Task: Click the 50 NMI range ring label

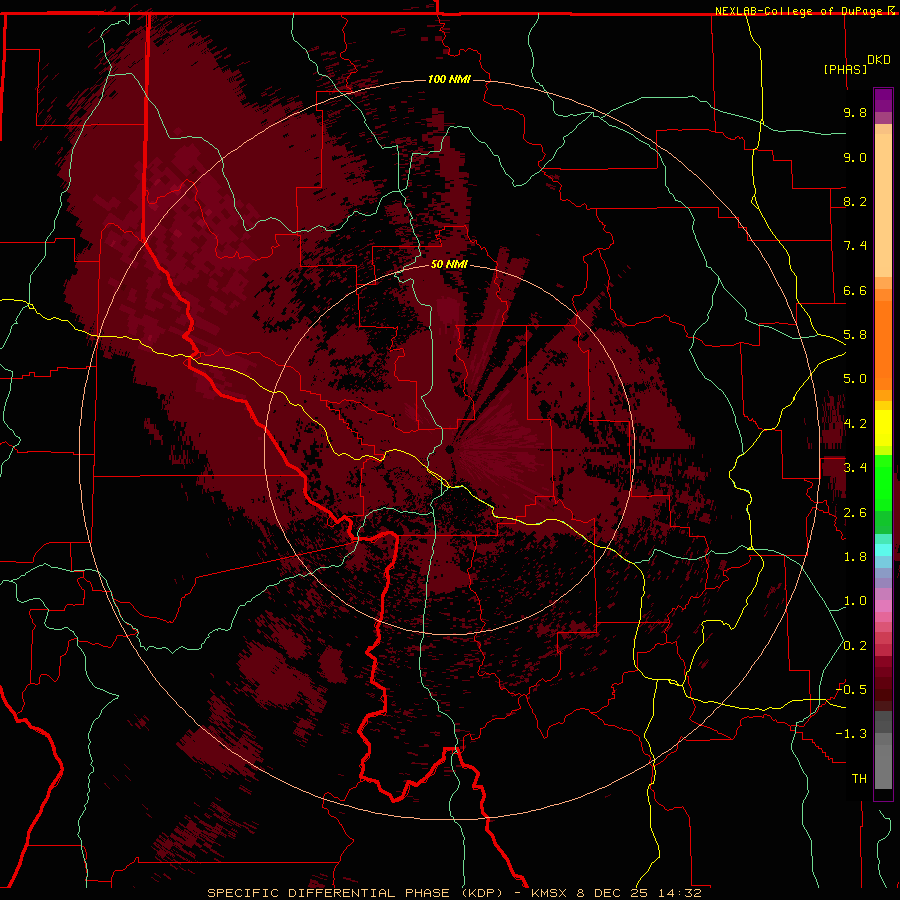Action: [449, 264]
